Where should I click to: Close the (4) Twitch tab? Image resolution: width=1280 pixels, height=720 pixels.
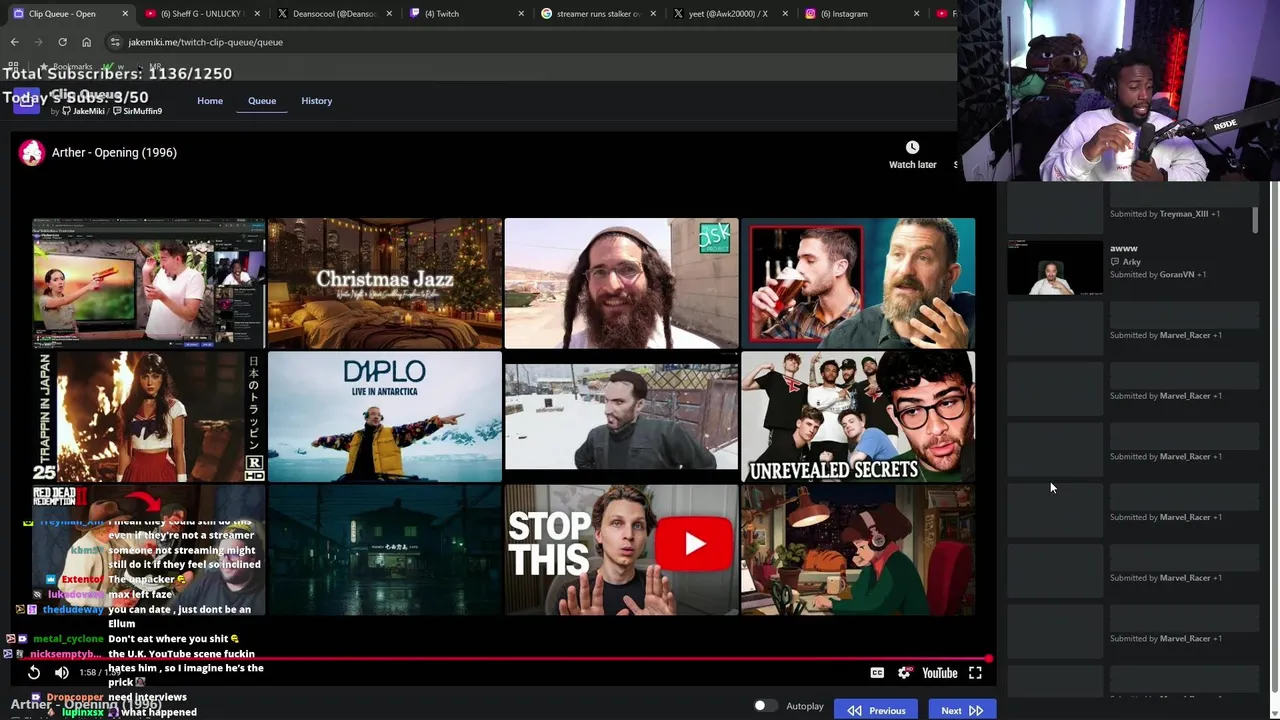coord(521,14)
